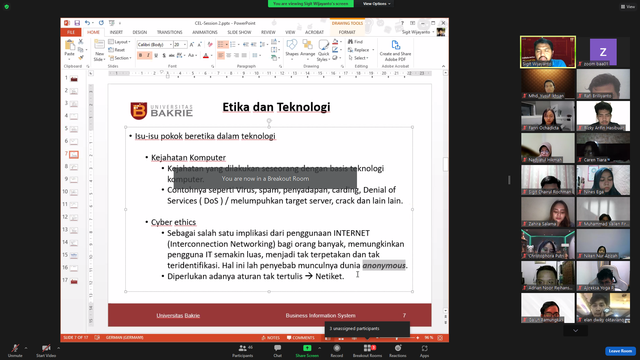640x360 pixels.
Task: Click Start Video in Zoom toolbar
Action: pos(46,351)
